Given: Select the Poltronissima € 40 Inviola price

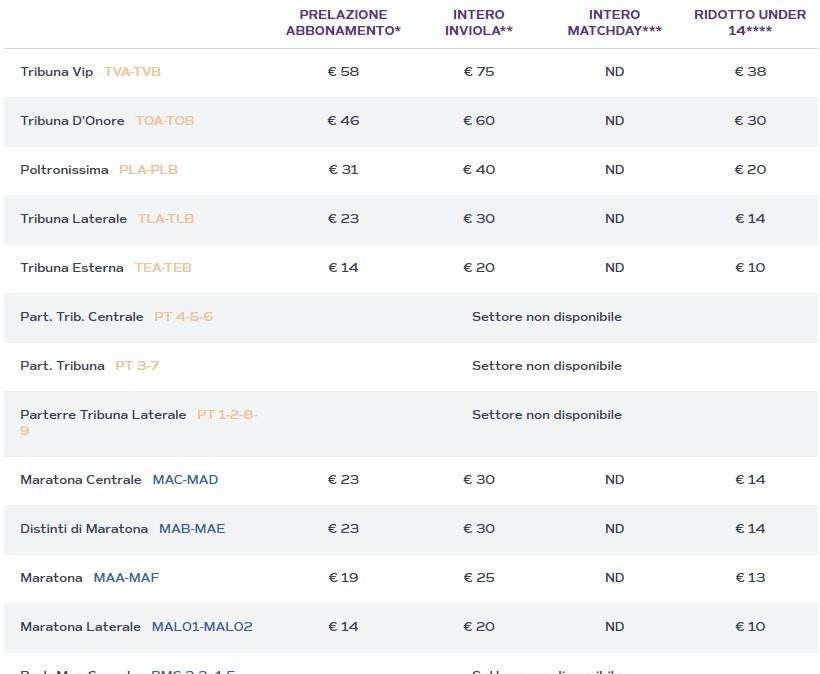Looking at the screenshot, I should 479,170.
